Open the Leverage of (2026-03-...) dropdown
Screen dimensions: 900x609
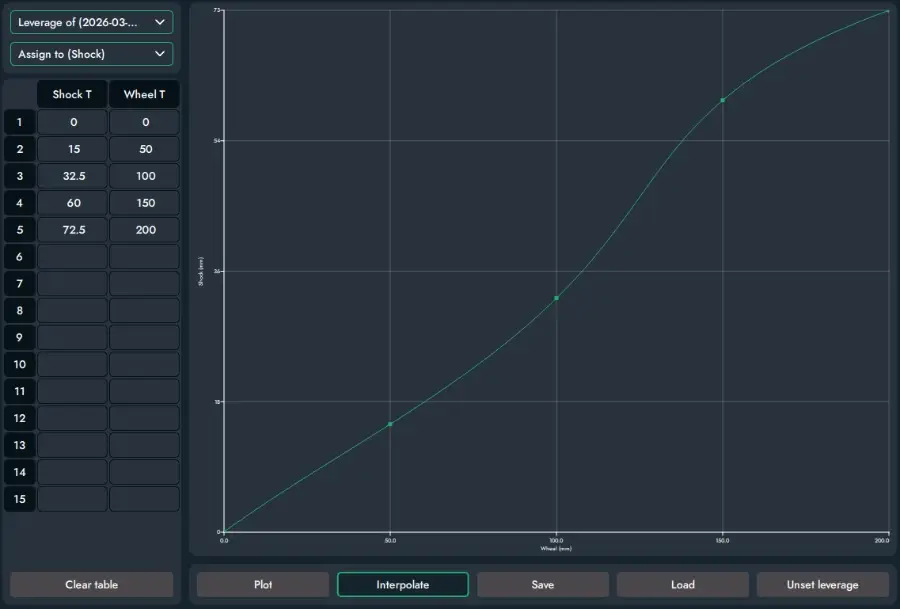[91, 22]
